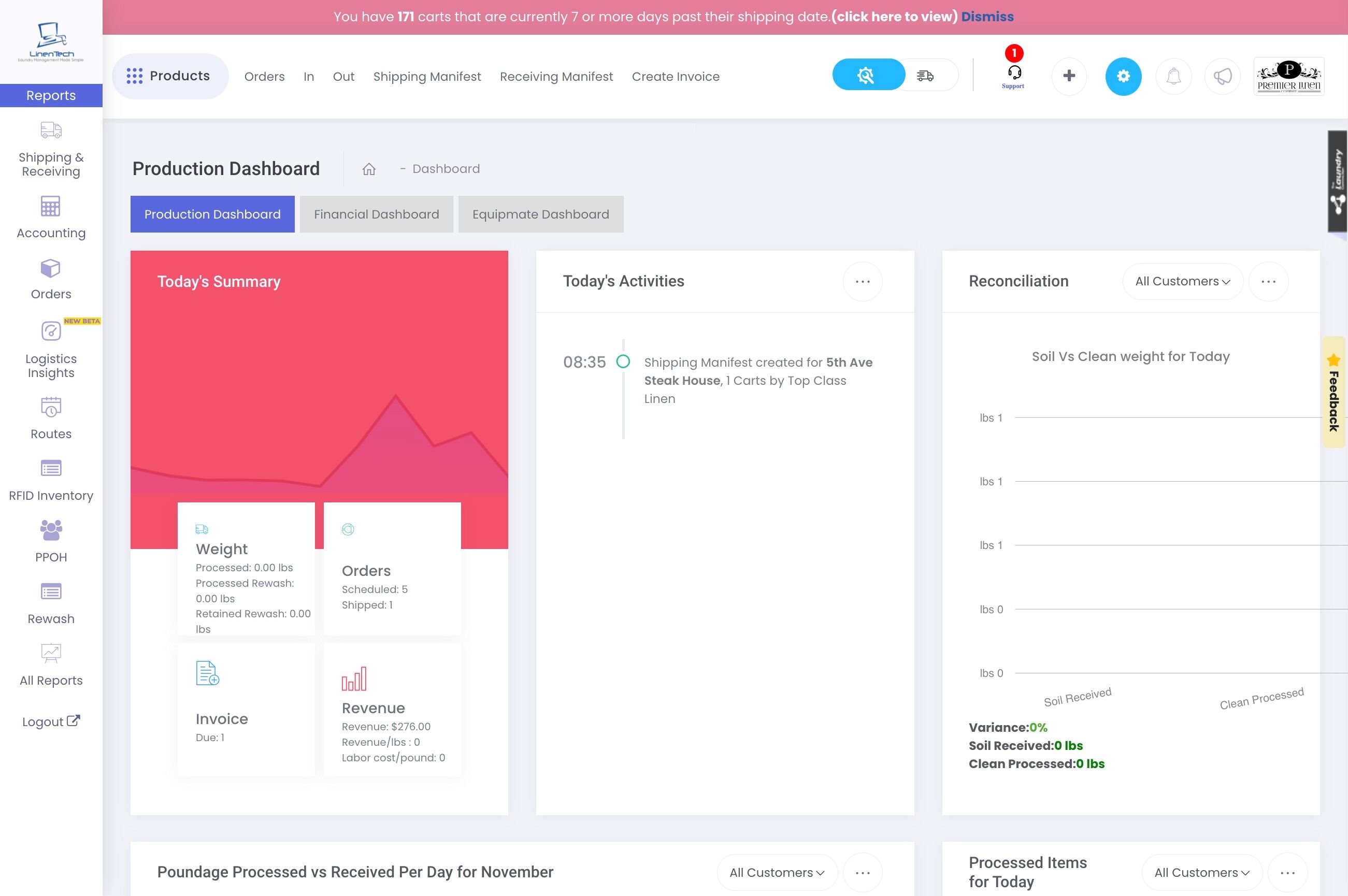Open the yellow Feedback side tab
The height and width of the screenshot is (896, 1348).
pos(1333,393)
